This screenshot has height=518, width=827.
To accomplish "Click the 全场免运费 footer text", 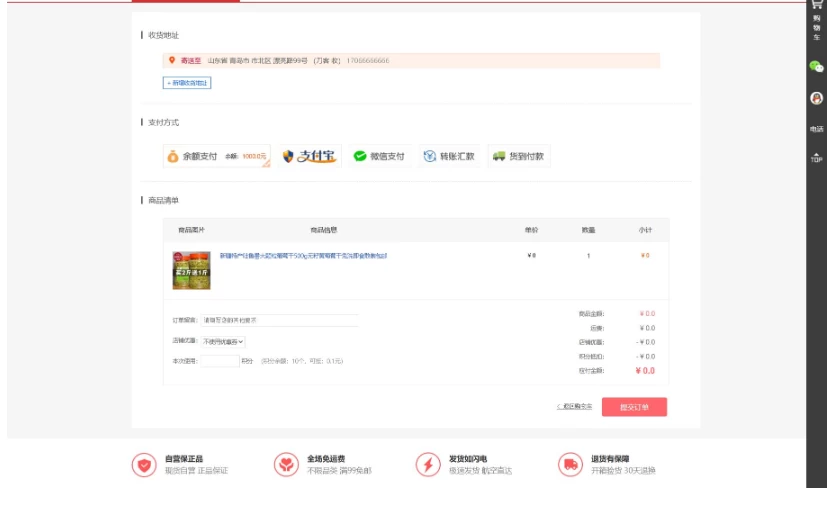I will click(326, 459).
